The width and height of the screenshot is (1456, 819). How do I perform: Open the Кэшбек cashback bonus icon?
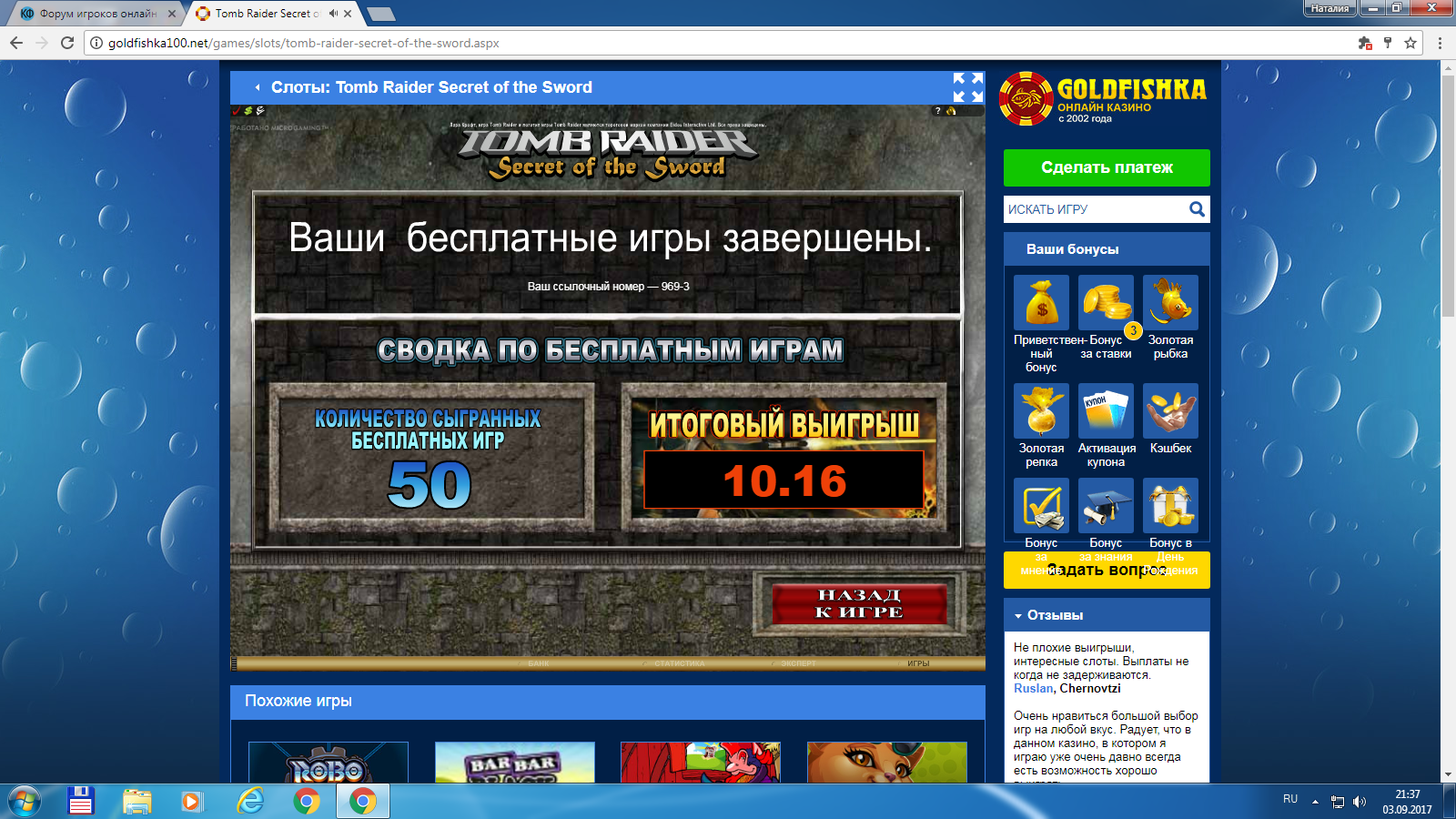[x=1170, y=410]
